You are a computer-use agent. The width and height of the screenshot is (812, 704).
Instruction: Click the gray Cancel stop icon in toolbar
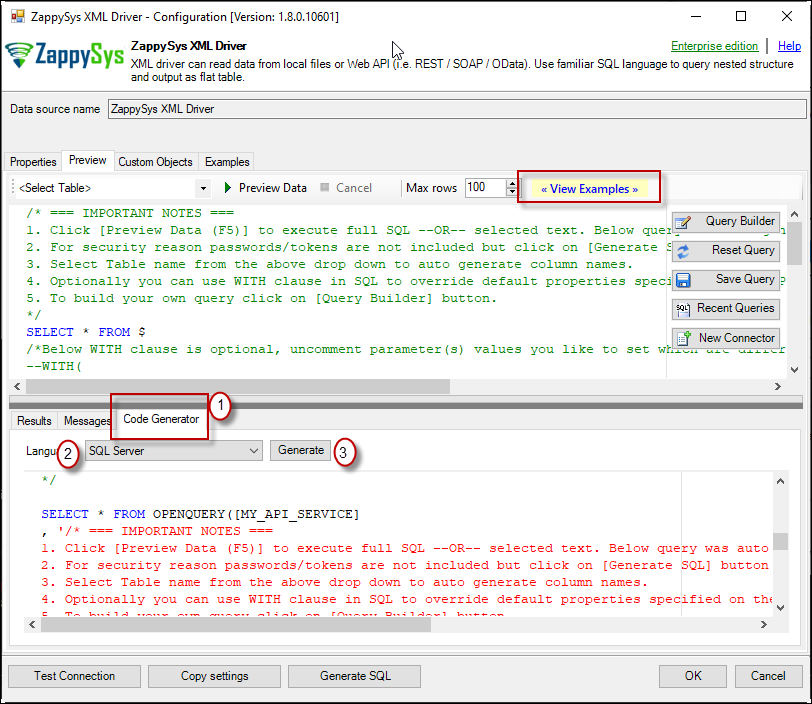325,187
